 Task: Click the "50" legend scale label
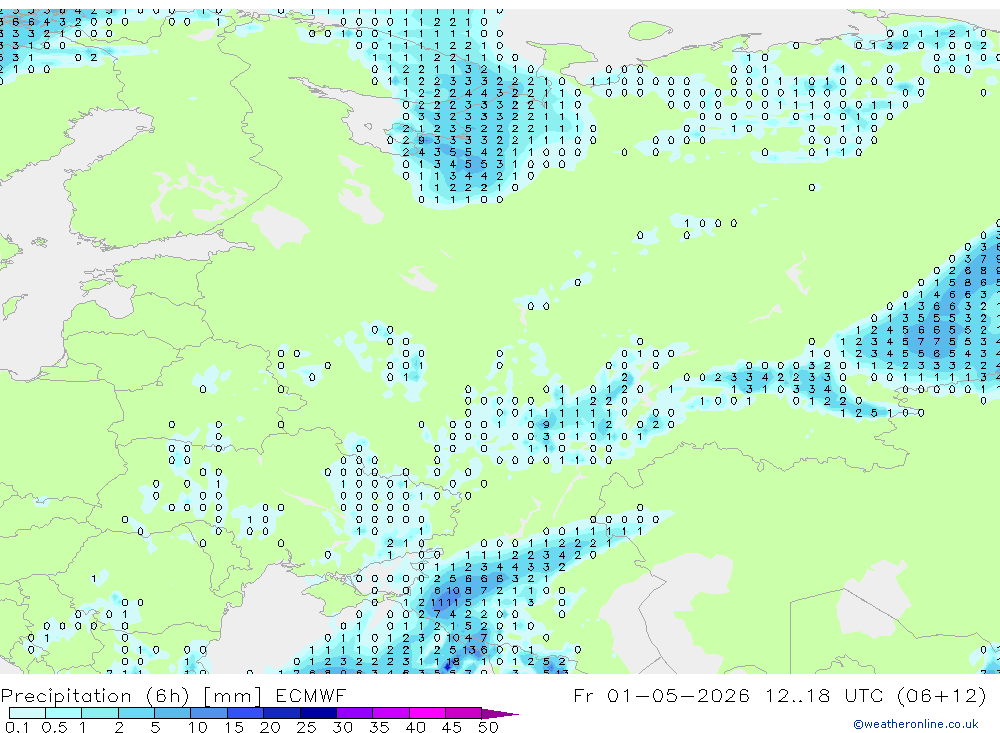click(488, 727)
